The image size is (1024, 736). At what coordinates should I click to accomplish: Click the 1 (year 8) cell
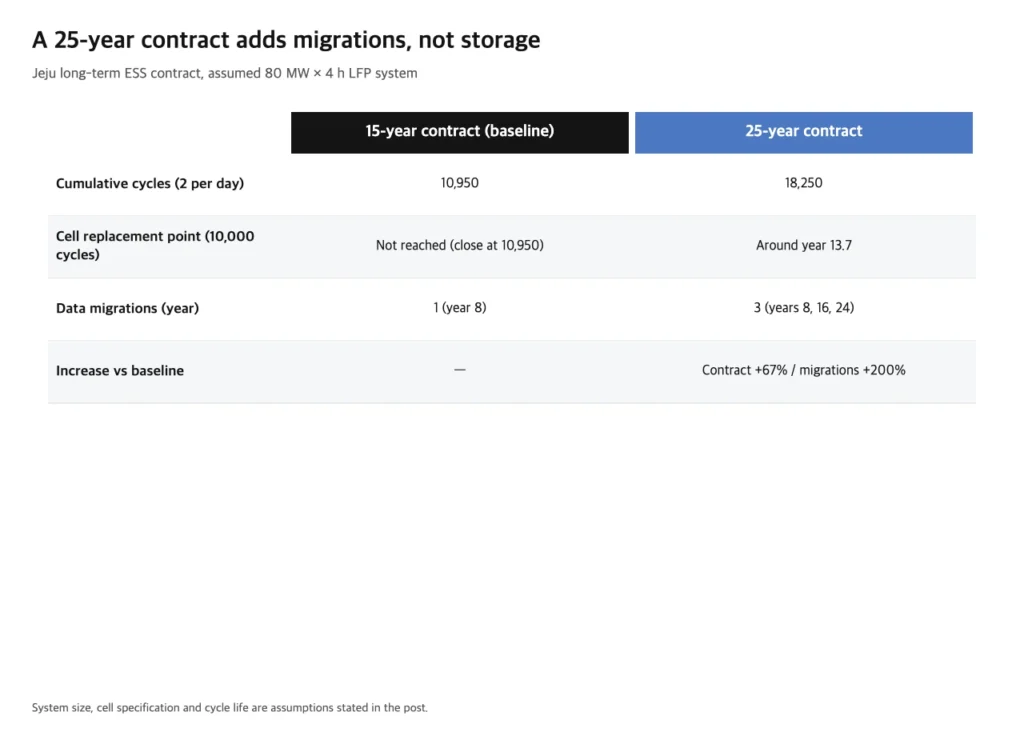pos(460,308)
